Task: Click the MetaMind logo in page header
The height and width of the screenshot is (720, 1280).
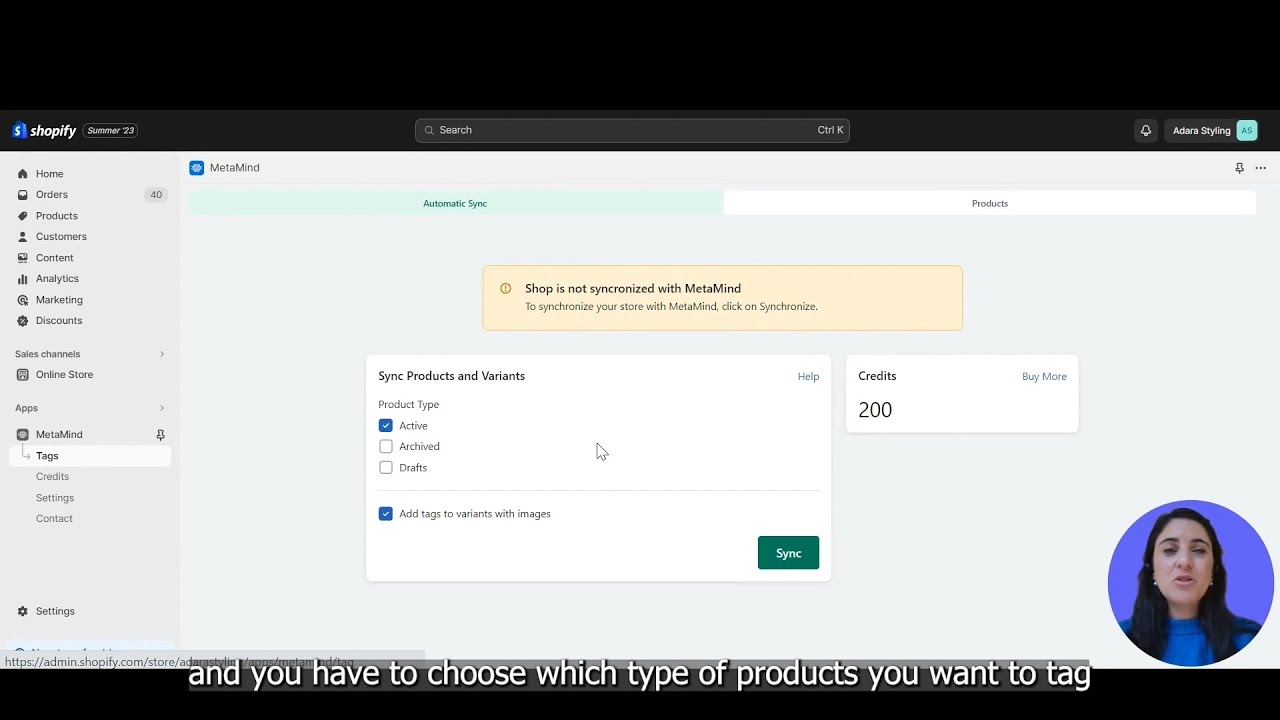Action: tap(196, 168)
